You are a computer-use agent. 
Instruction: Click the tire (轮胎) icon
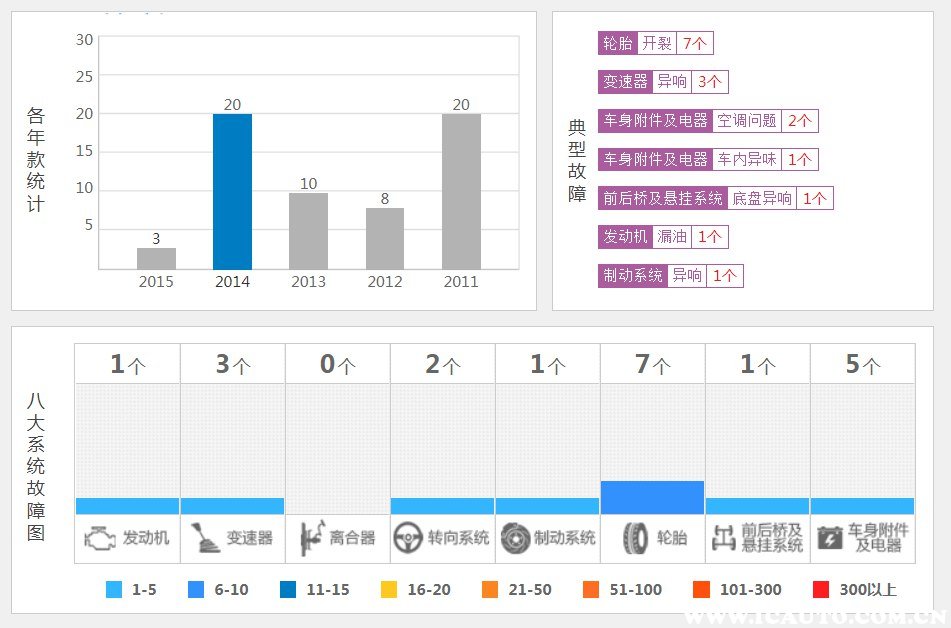[635, 538]
